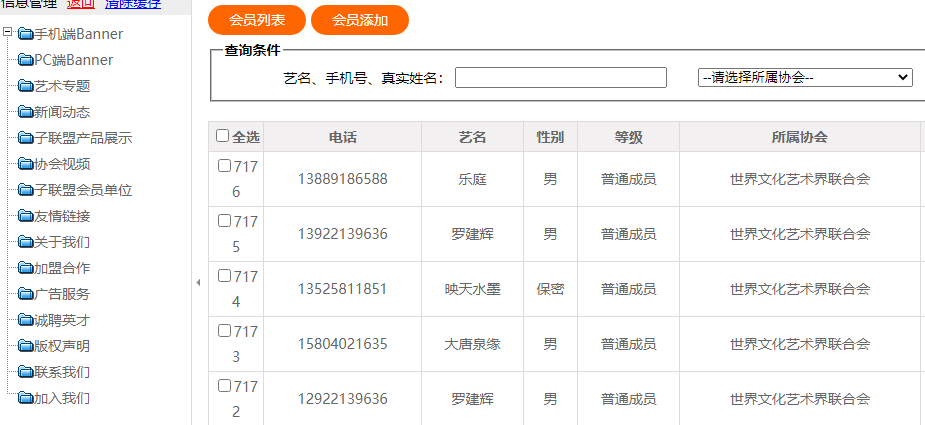Click the 所属协会 column header
Screen dimensions: 925x425
pos(800,137)
